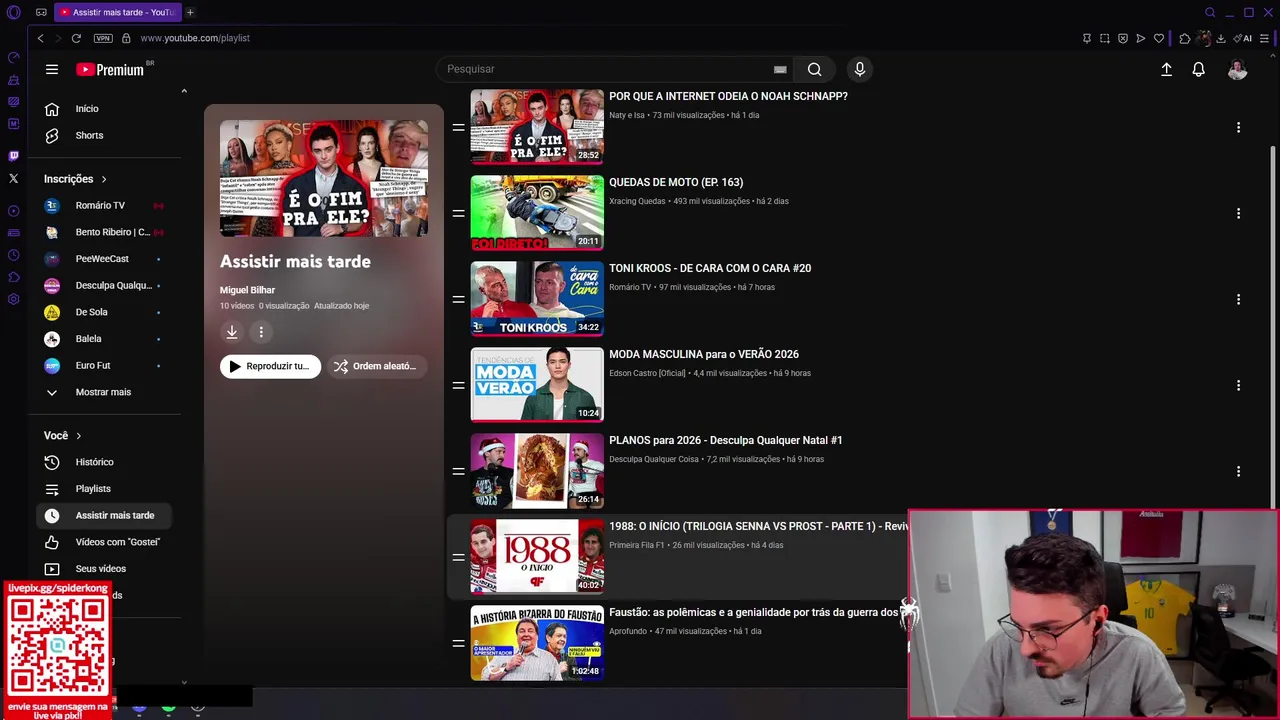
Task: Open X (Twitter) in the Opera sidebar
Action: [x=13, y=179]
